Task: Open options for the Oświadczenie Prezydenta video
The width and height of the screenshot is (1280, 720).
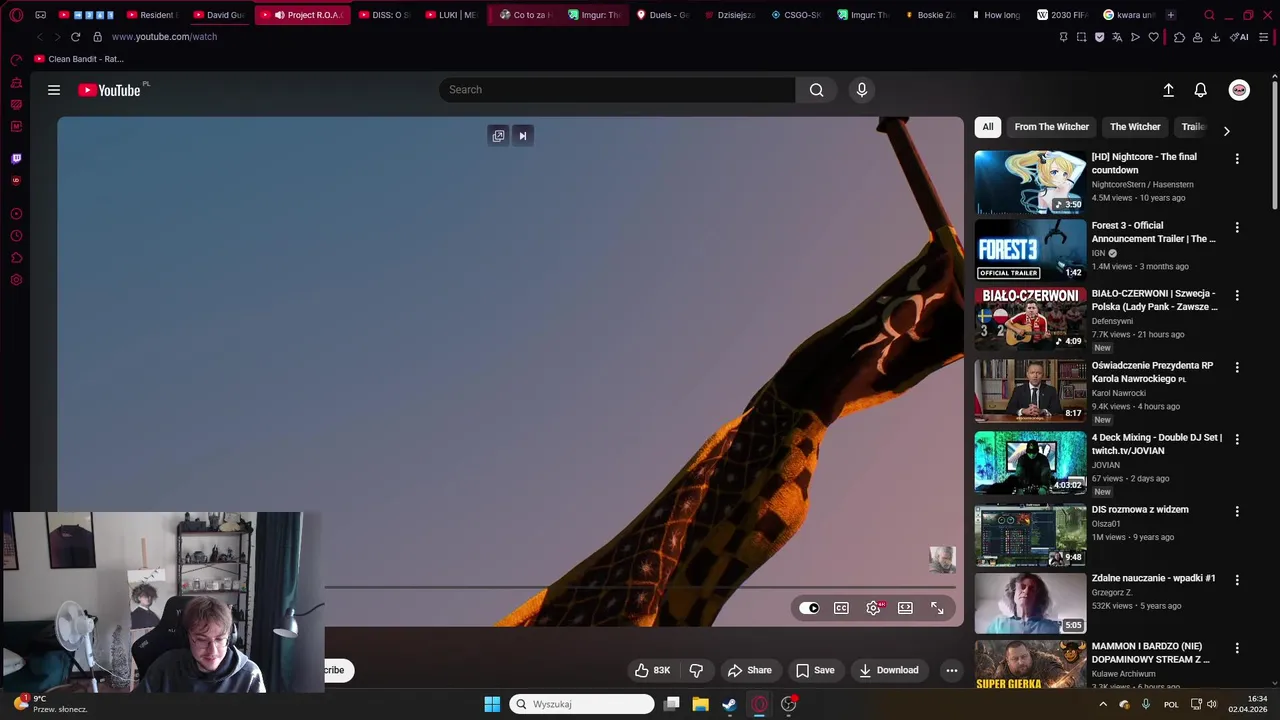Action: point(1237,368)
